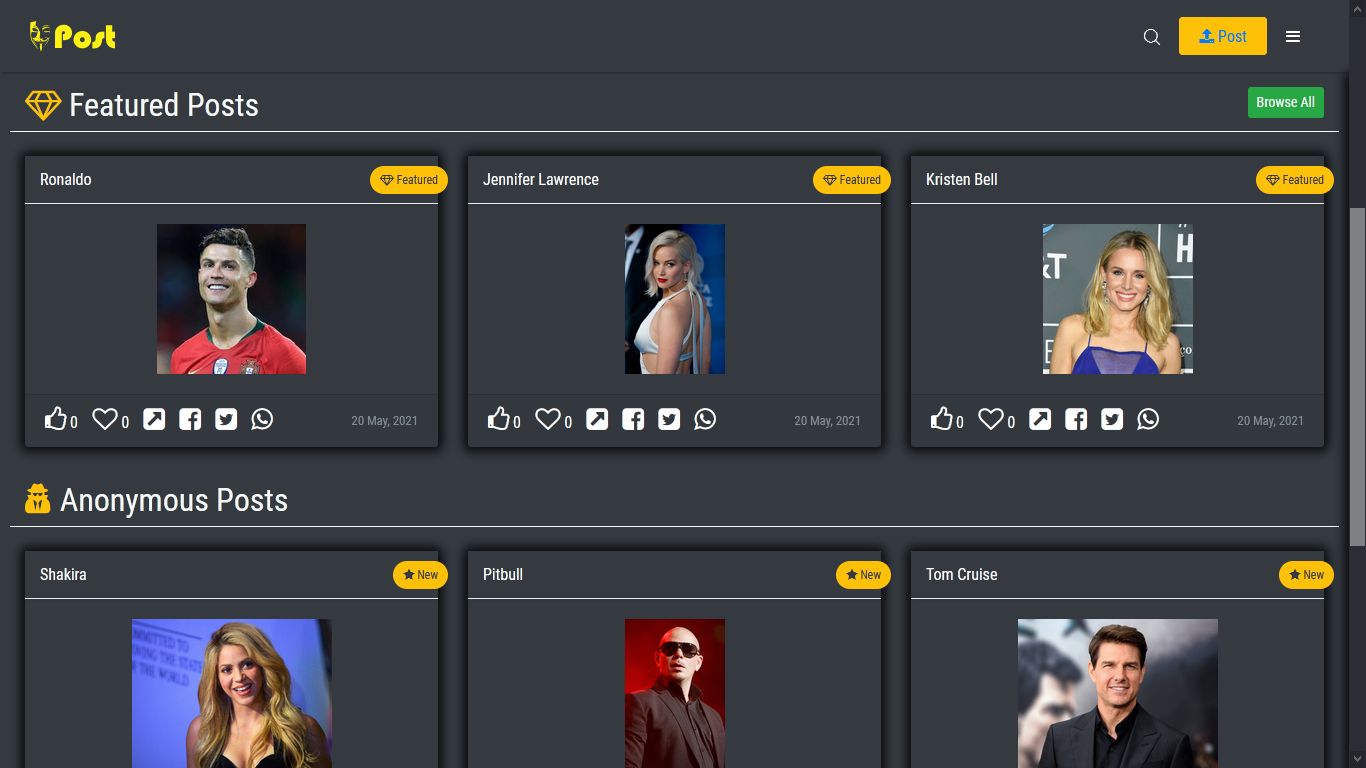Heart the Jennifer Lawrence post
Viewport: 1366px width, 768px height.
tap(548, 419)
